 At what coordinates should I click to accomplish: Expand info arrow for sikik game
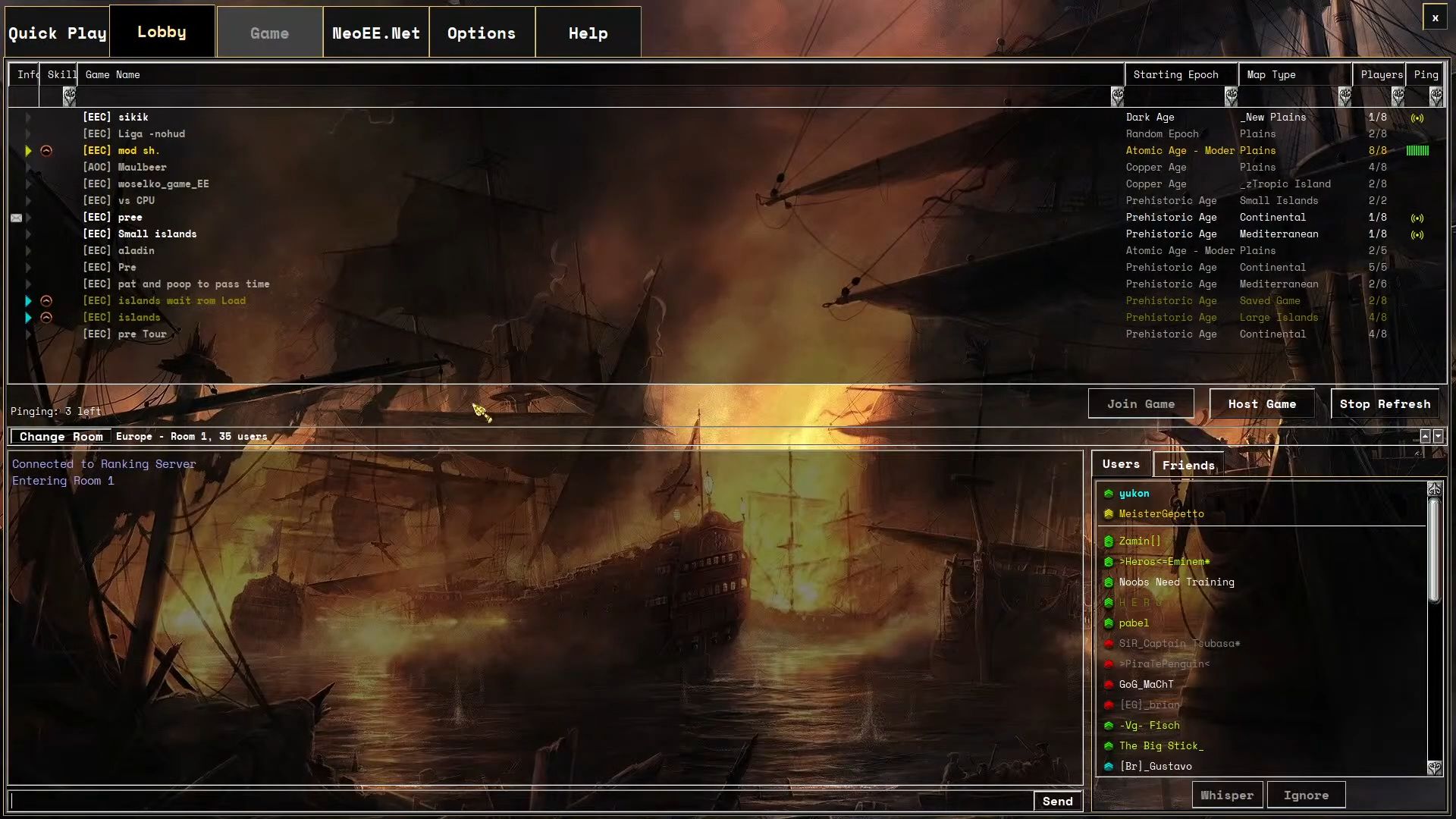pos(28,118)
